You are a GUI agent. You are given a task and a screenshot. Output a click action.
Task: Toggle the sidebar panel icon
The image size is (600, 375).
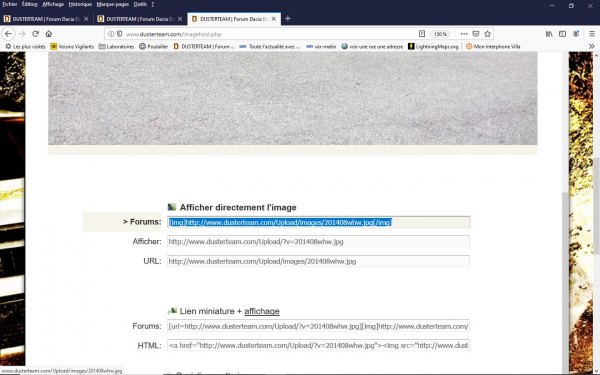562,34
